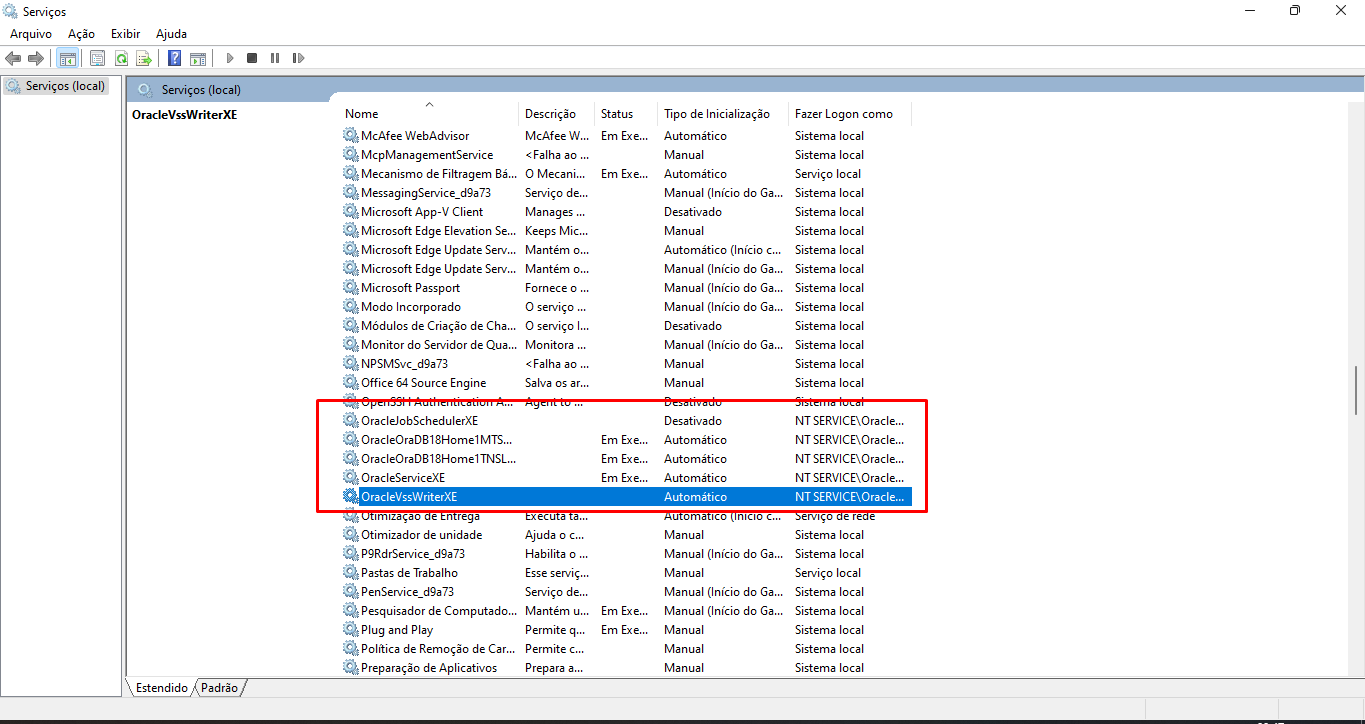Select the OracleVssWriterXE service row
Screen dimensions: 1365x724
pyautogui.click(x=626, y=497)
